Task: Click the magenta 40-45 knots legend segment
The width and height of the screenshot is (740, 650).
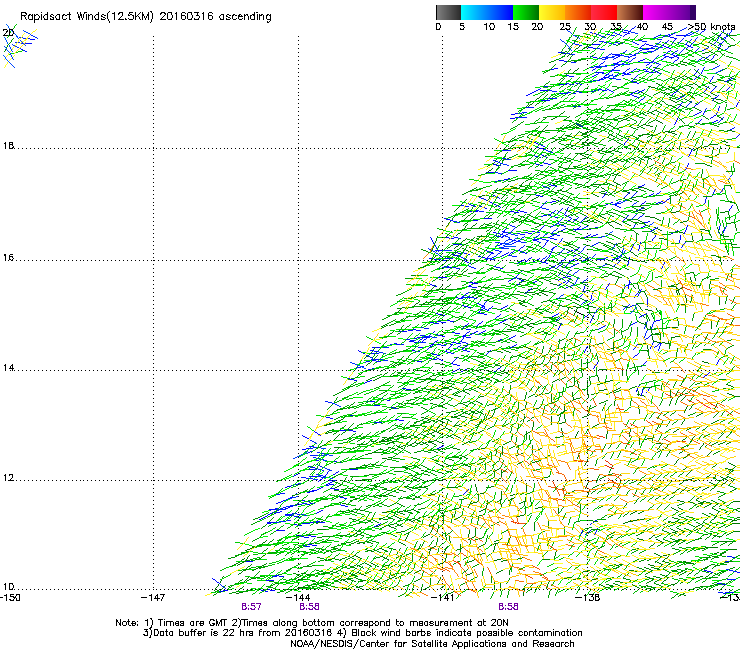Action: [x=658, y=12]
